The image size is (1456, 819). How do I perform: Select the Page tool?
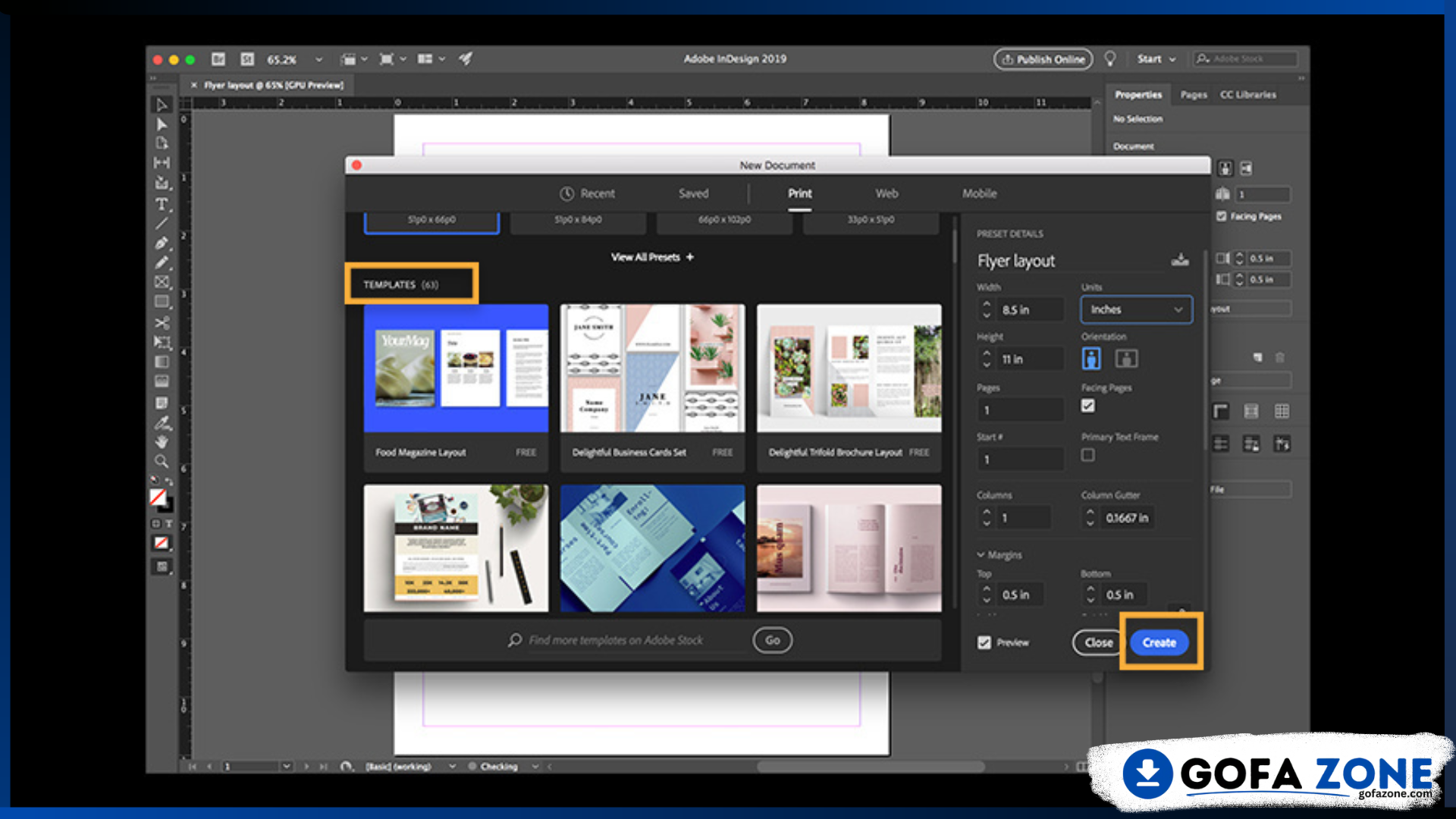162,143
